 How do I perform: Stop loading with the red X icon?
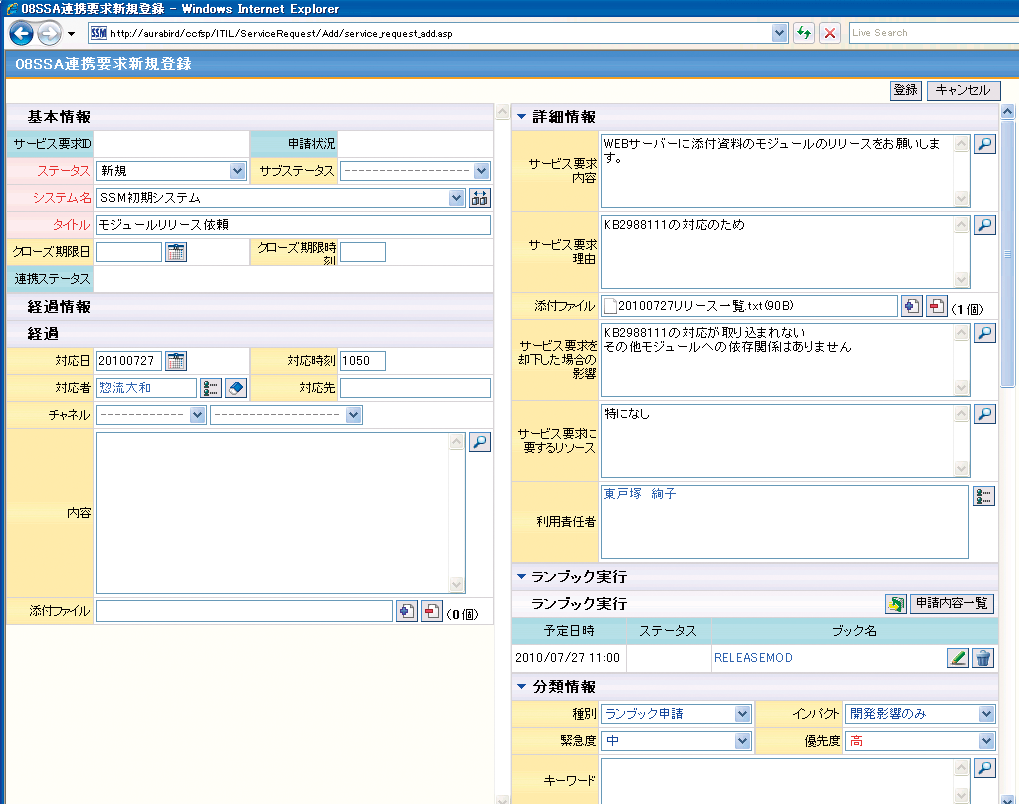(x=830, y=33)
